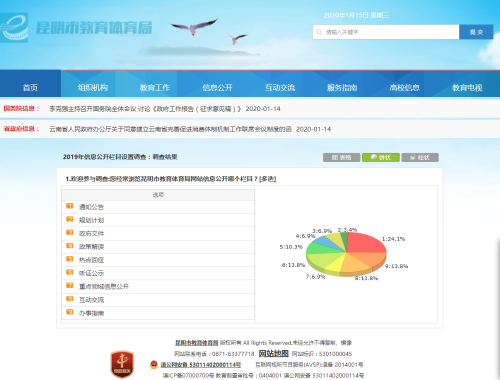500x380 pixels.
Task: Open the 网站地图 footer link
Action: 273,354
